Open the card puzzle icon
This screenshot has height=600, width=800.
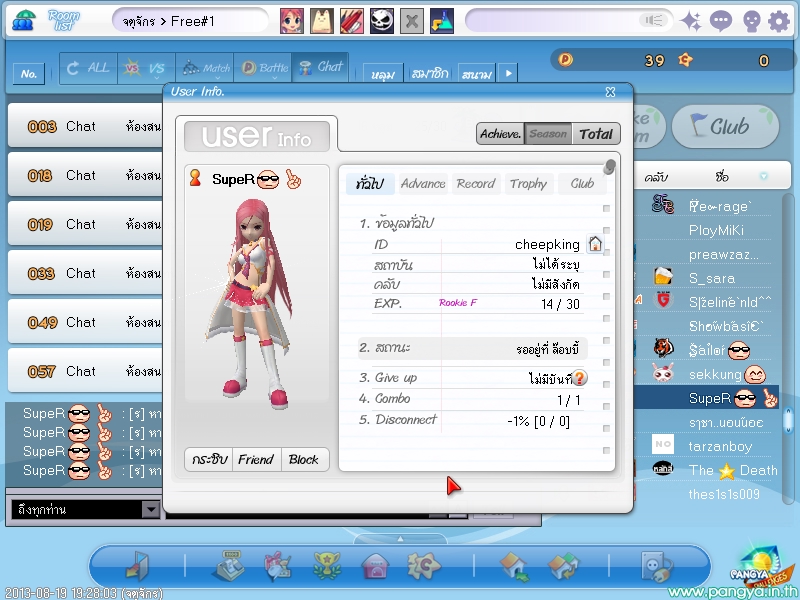click(x=423, y=566)
